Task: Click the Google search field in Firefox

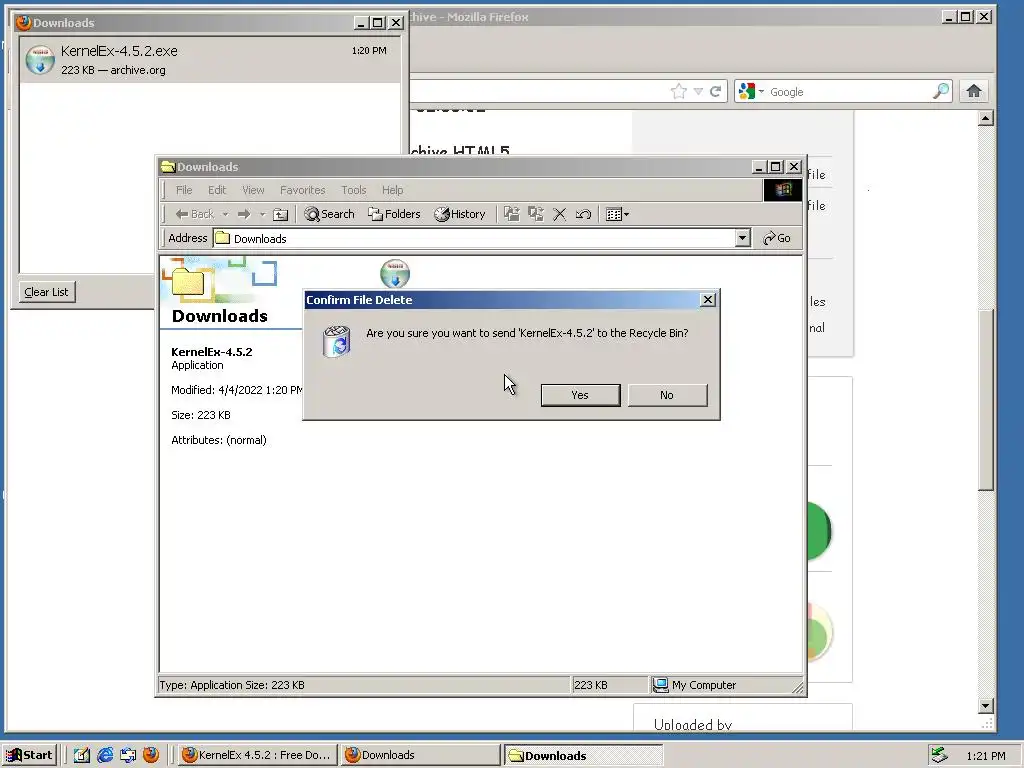Action: point(849,91)
